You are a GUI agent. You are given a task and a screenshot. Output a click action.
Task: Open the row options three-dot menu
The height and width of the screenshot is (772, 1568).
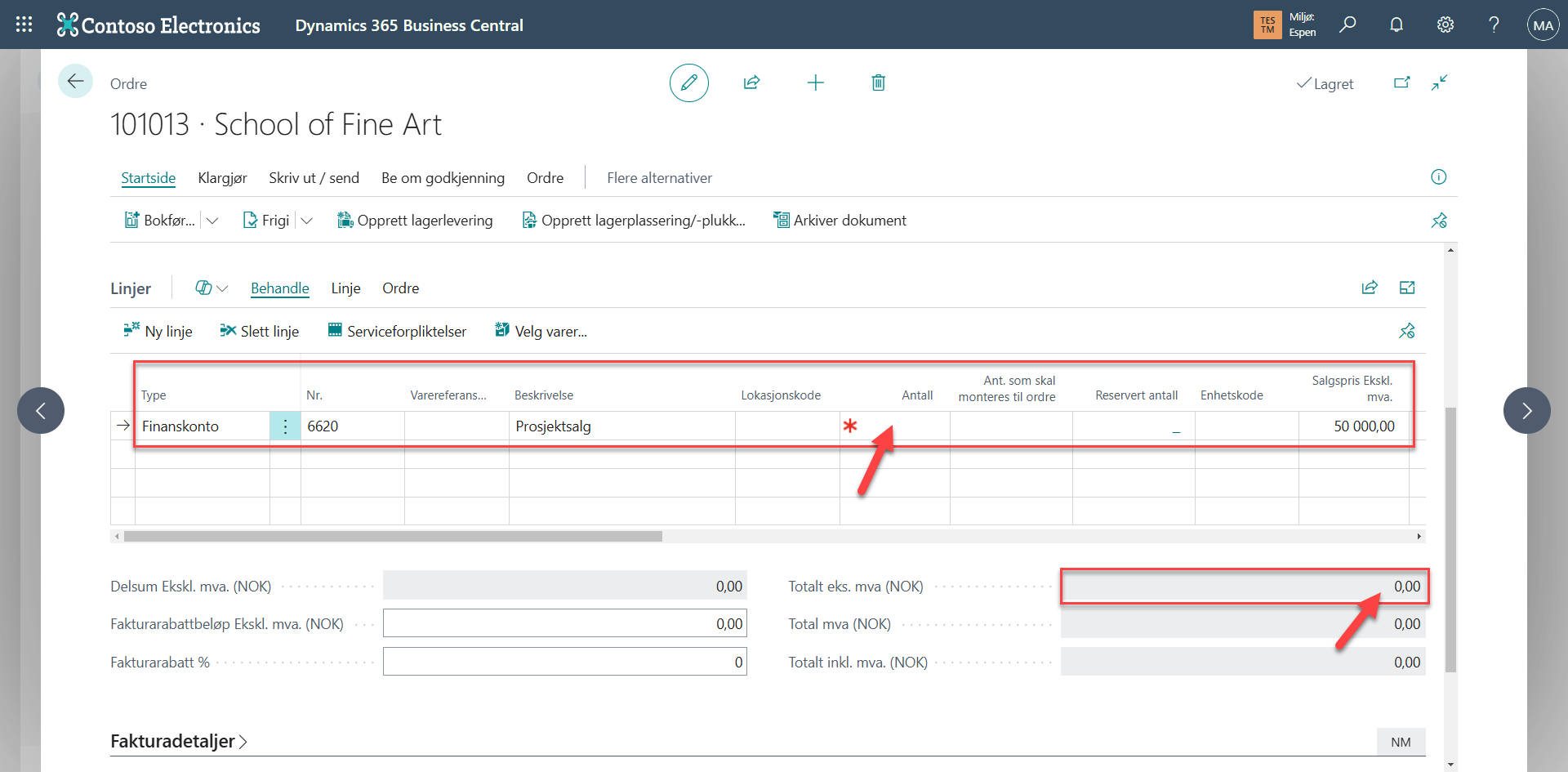tap(285, 426)
